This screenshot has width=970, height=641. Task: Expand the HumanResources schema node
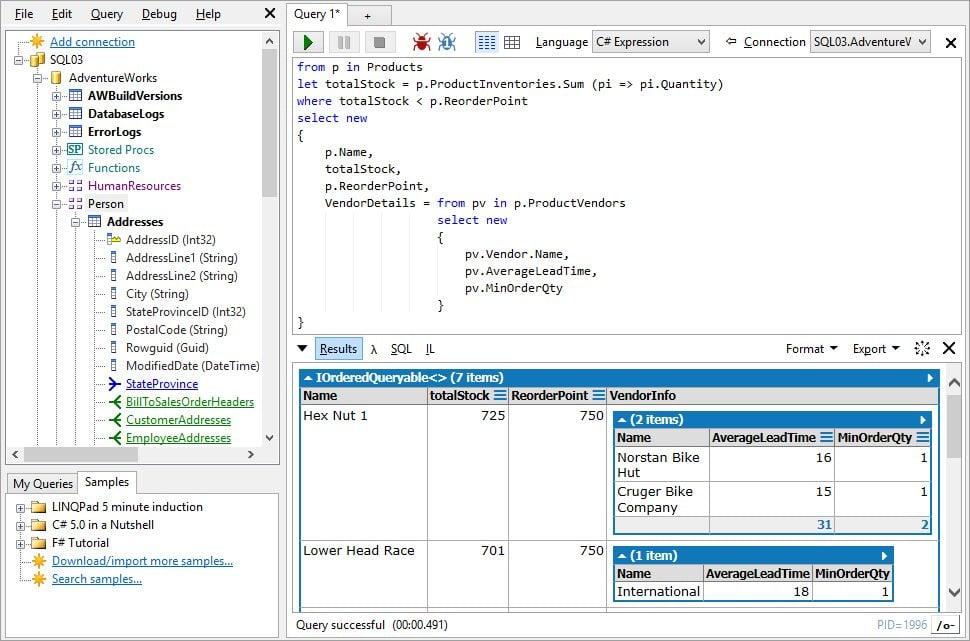click(57, 186)
